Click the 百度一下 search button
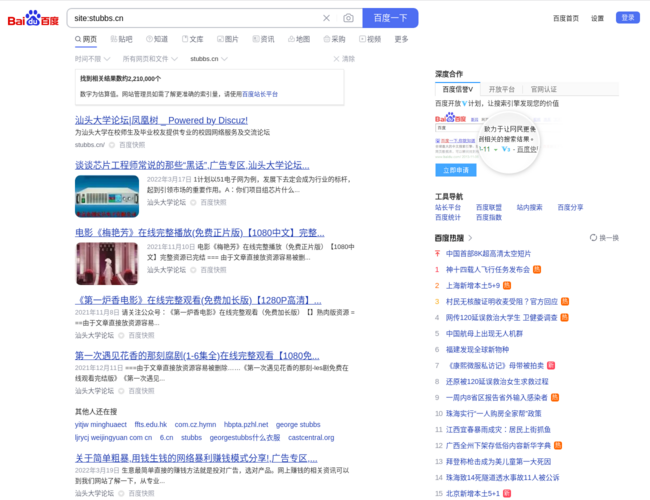This screenshot has width=650, height=500. tap(390, 18)
